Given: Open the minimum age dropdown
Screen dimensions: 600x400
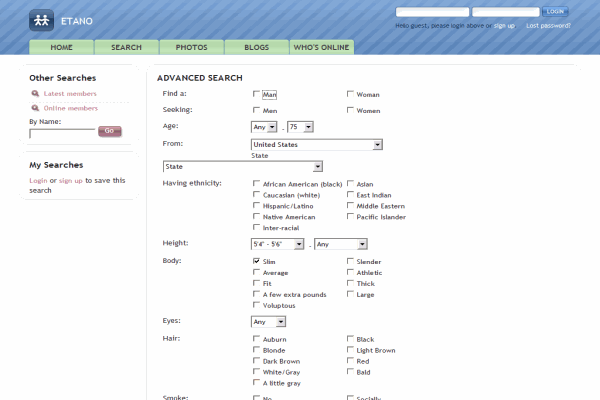Looking at the screenshot, I should (x=264, y=127).
